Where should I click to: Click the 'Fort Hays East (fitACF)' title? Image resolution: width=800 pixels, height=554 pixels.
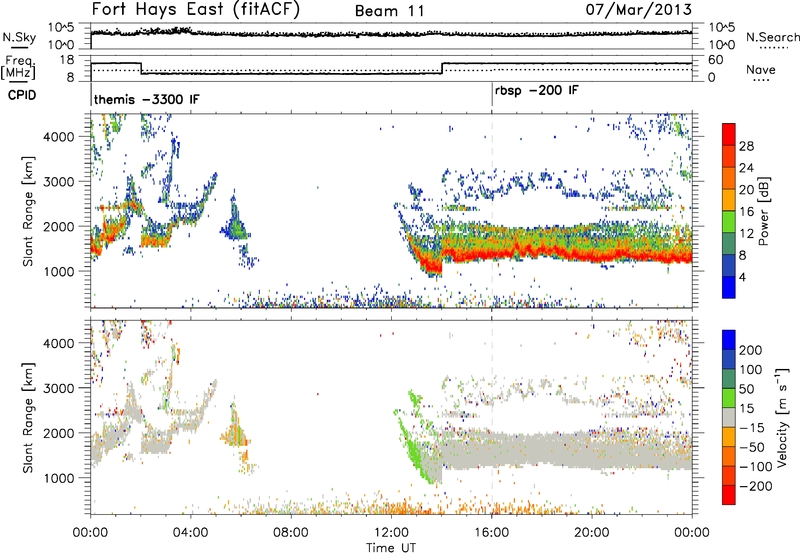(195, 9)
